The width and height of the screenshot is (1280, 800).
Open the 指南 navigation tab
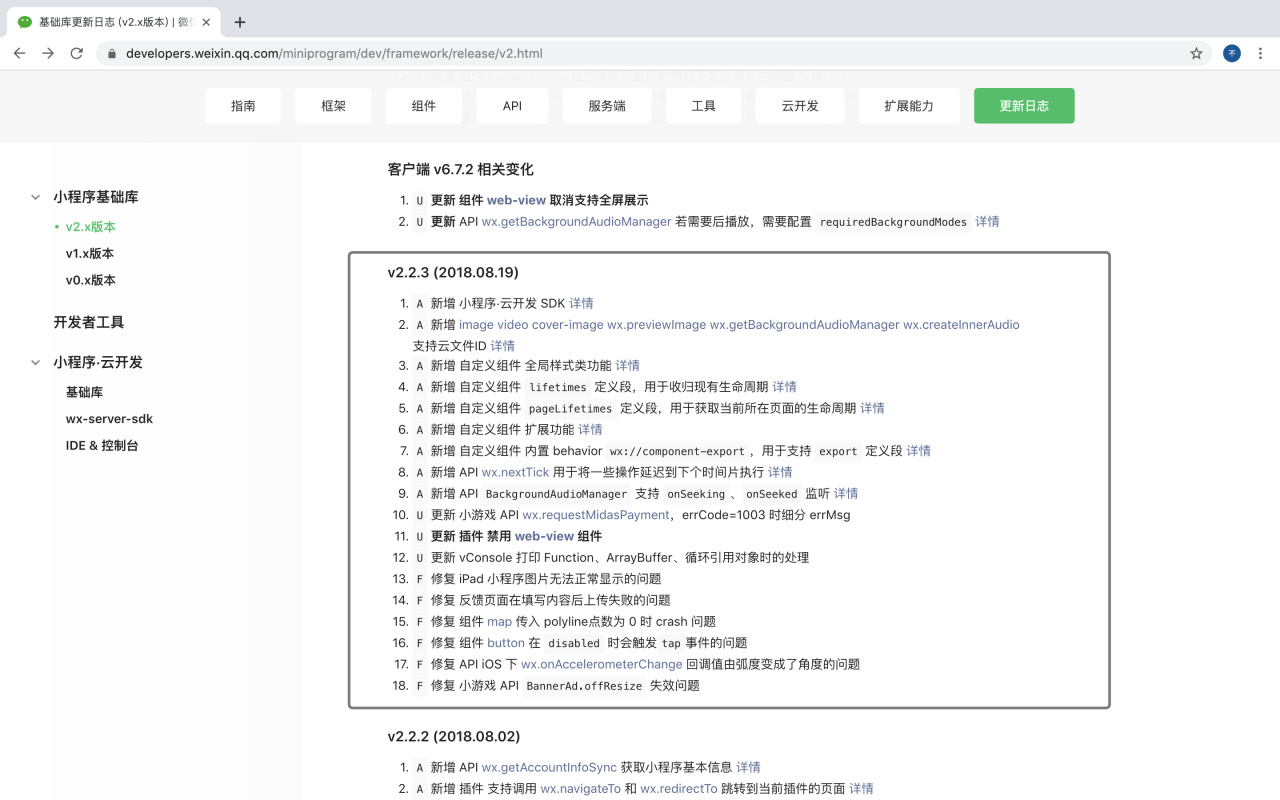[x=243, y=106]
